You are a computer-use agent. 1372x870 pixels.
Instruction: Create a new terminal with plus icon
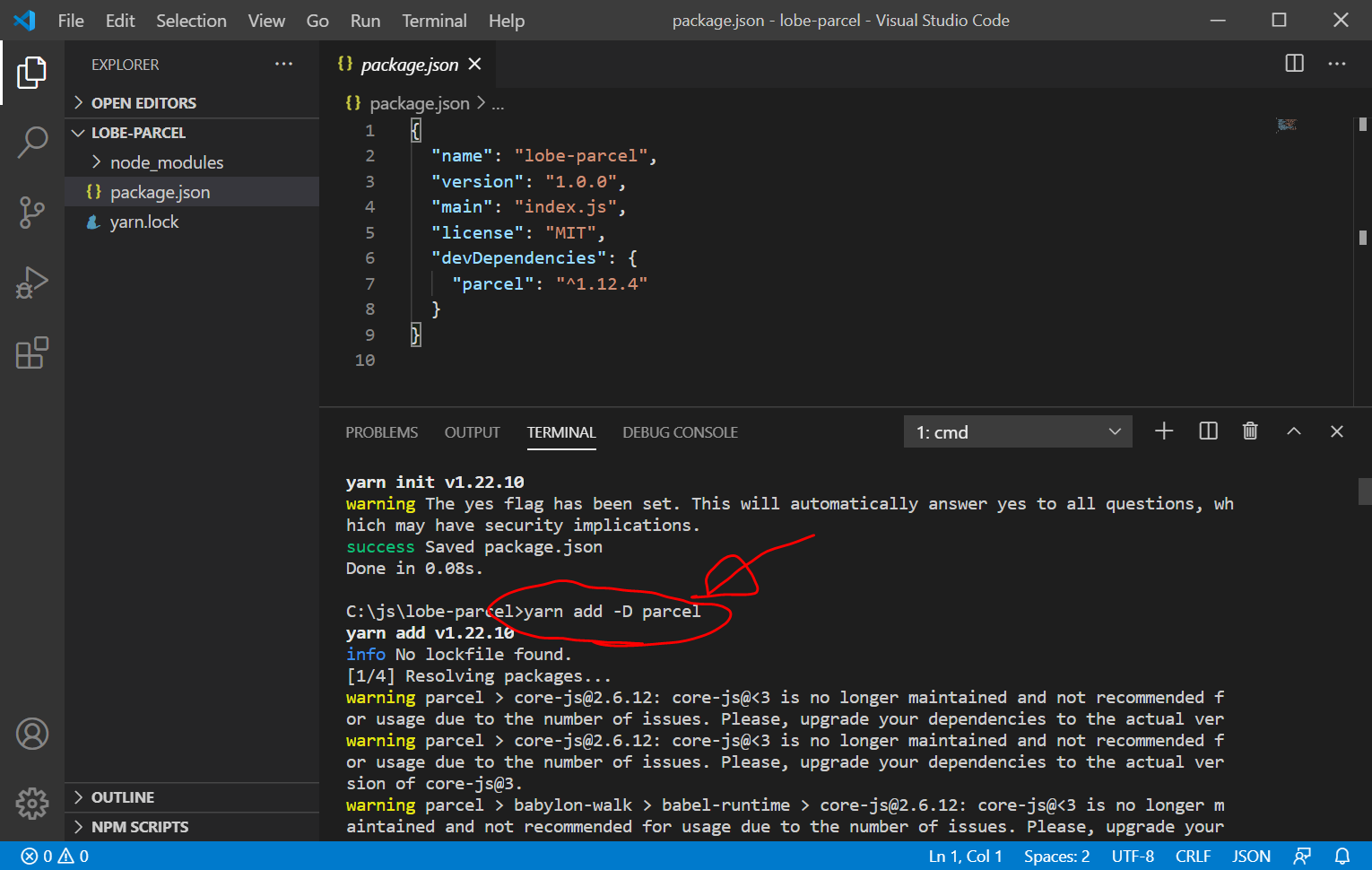click(x=1164, y=431)
